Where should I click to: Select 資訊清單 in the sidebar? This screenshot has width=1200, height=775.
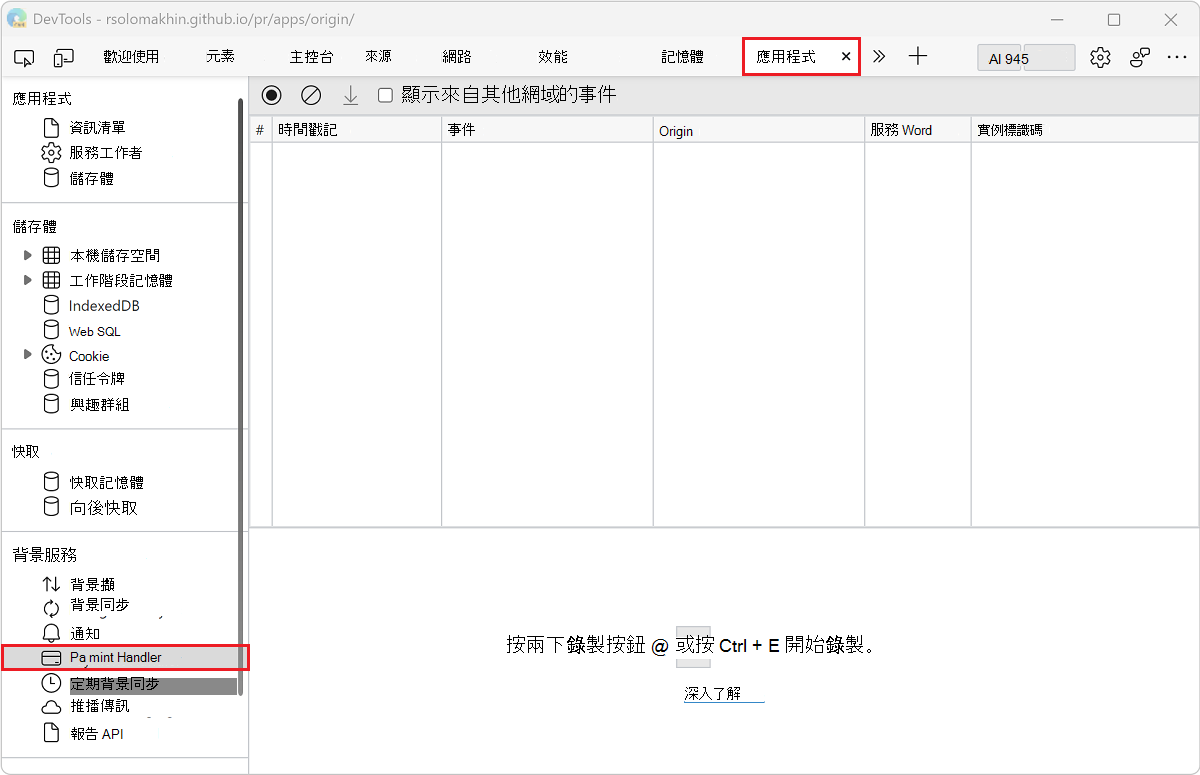tap(97, 128)
